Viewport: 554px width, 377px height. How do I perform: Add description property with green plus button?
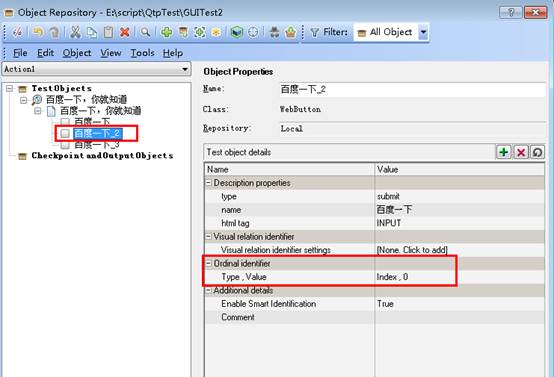[504, 152]
